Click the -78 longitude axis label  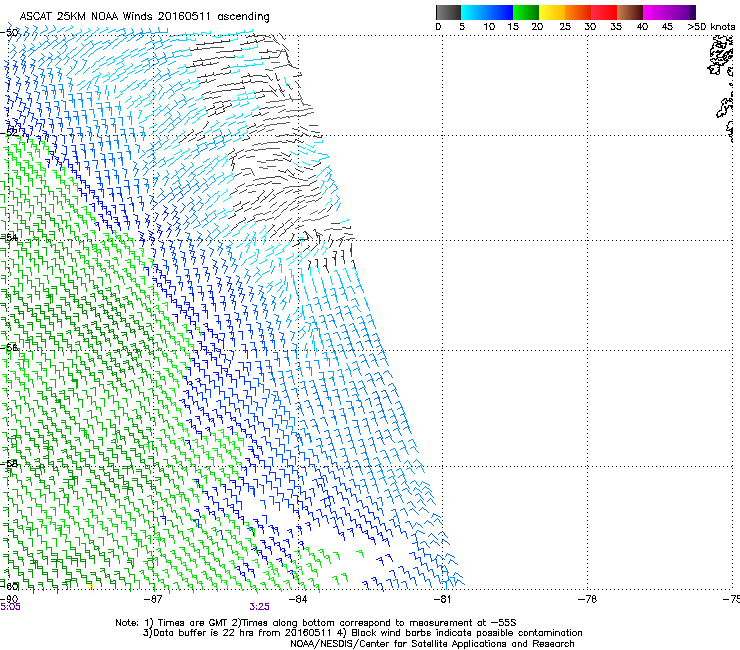[587, 599]
